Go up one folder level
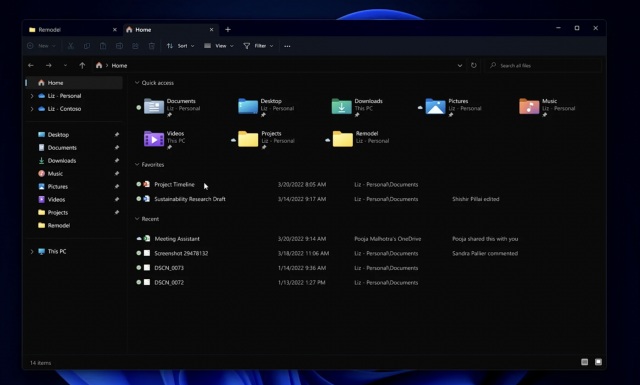The height and width of the screenshot is (385, 640). (82, 65)
